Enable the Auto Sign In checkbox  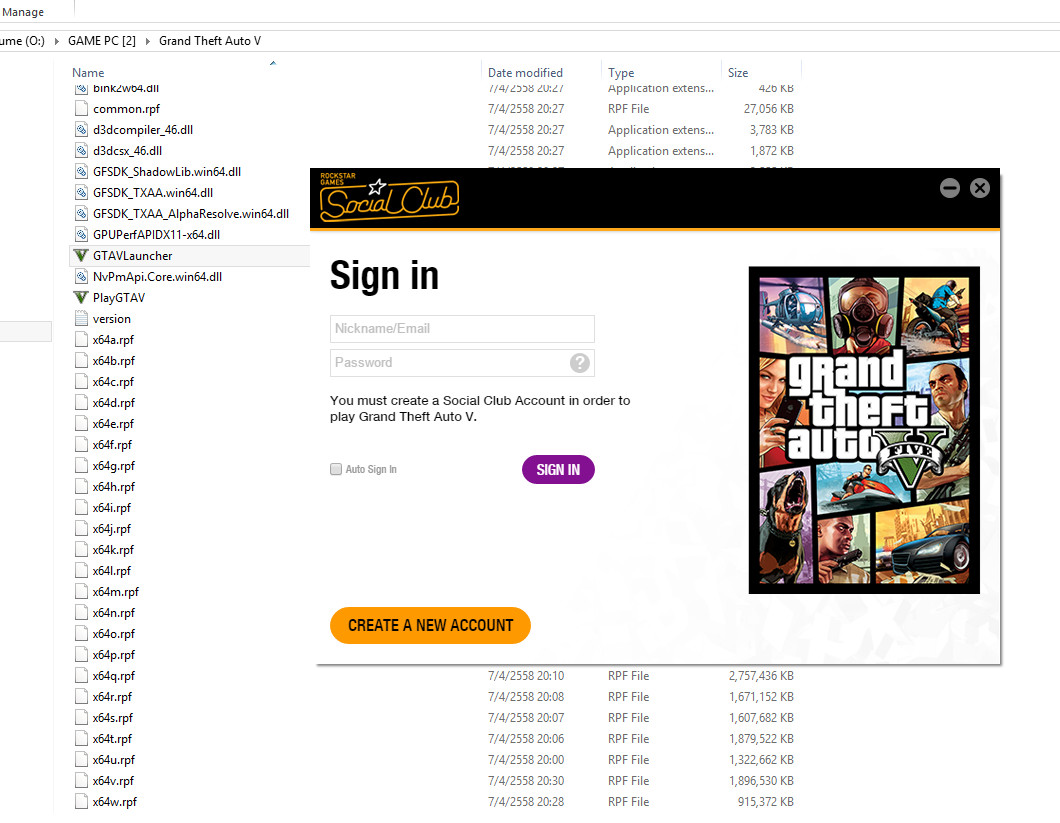tap(336, 469)
